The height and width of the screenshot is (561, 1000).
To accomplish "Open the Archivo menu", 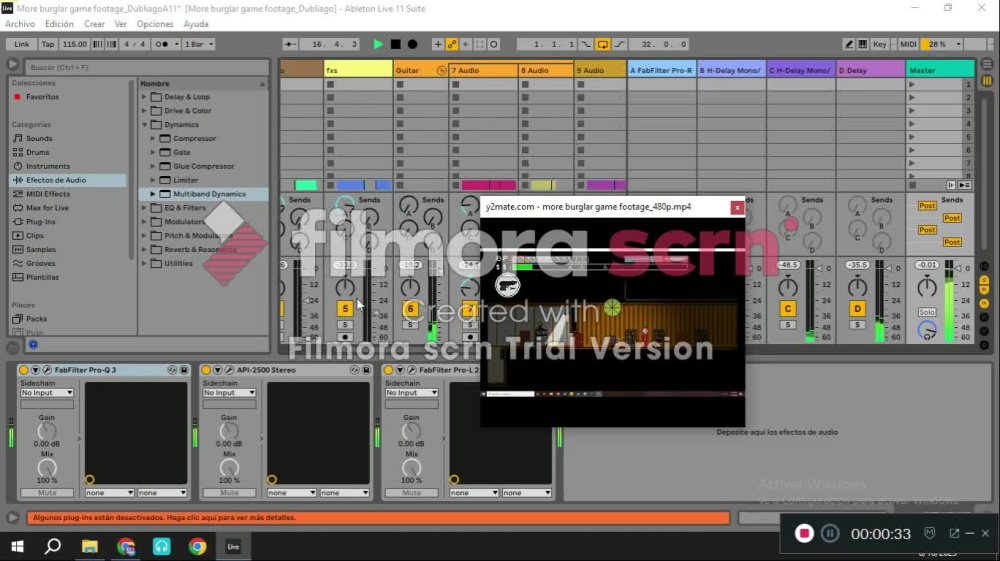I will pos(20,24).
